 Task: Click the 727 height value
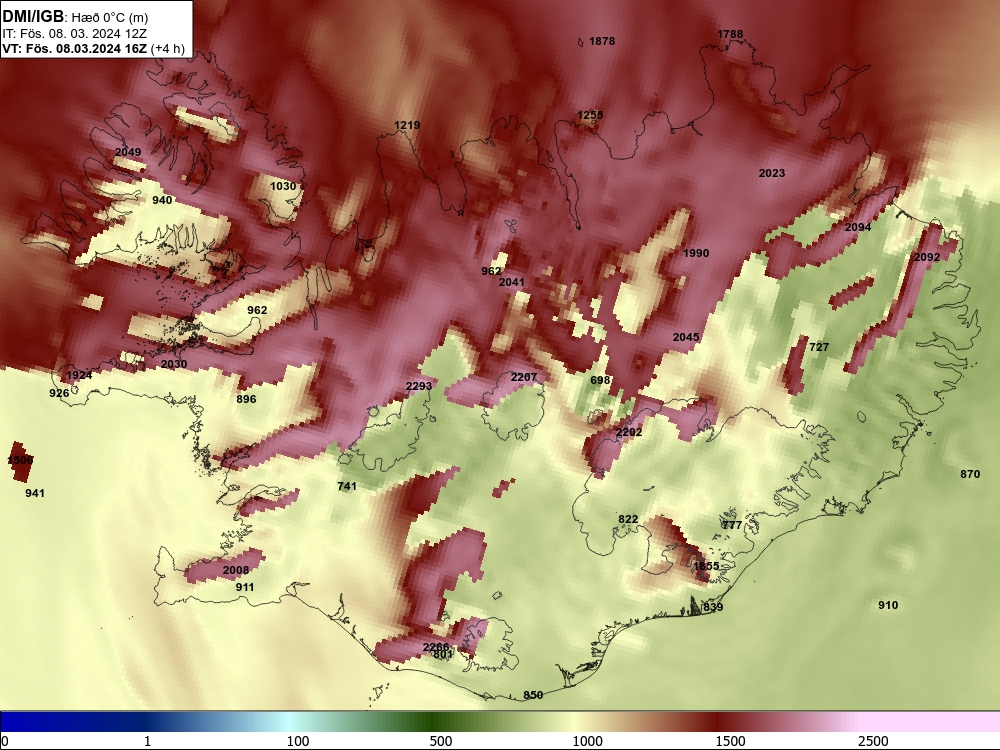tap(819, 347)
